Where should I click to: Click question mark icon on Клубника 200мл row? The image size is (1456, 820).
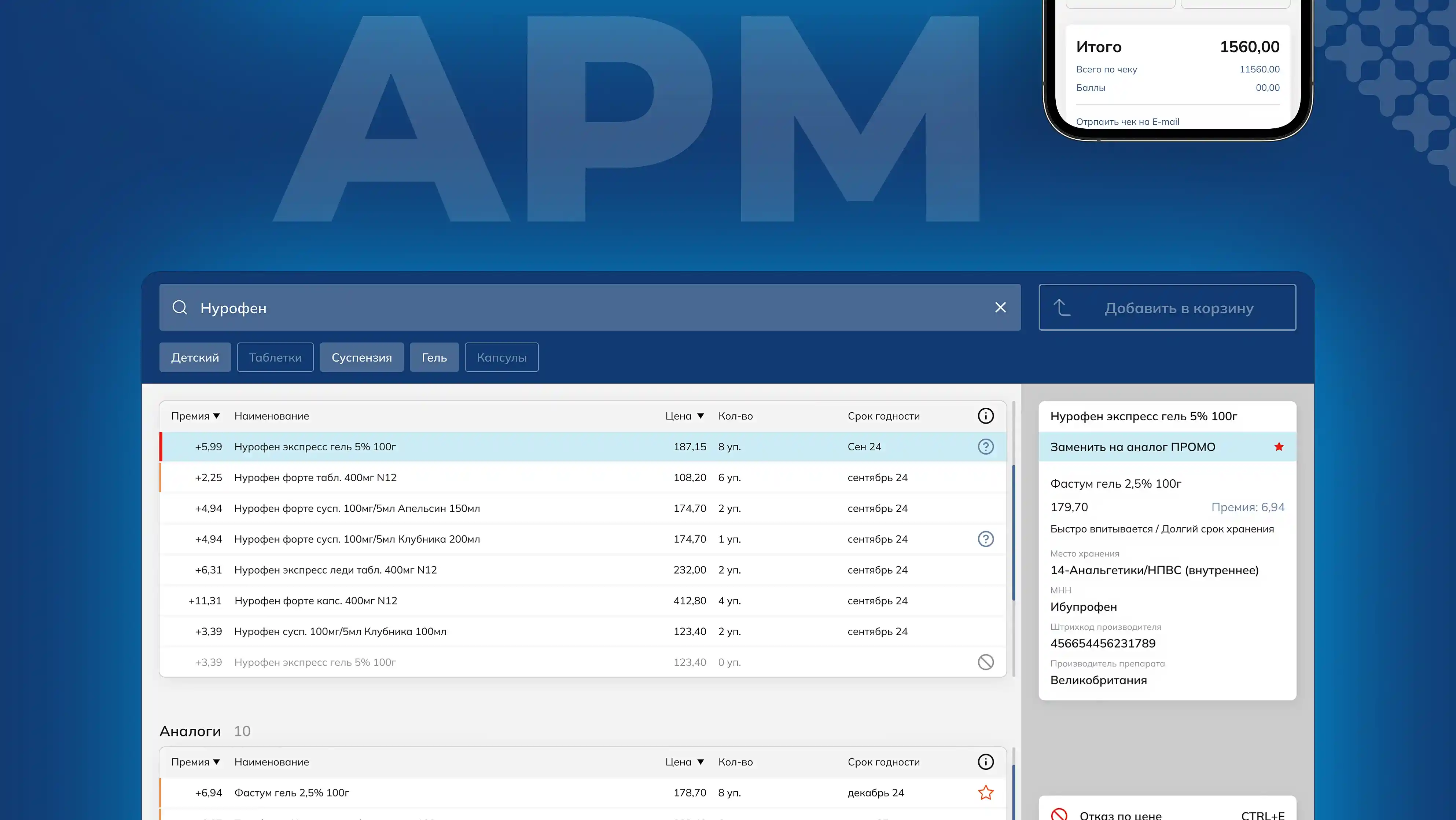985,539
